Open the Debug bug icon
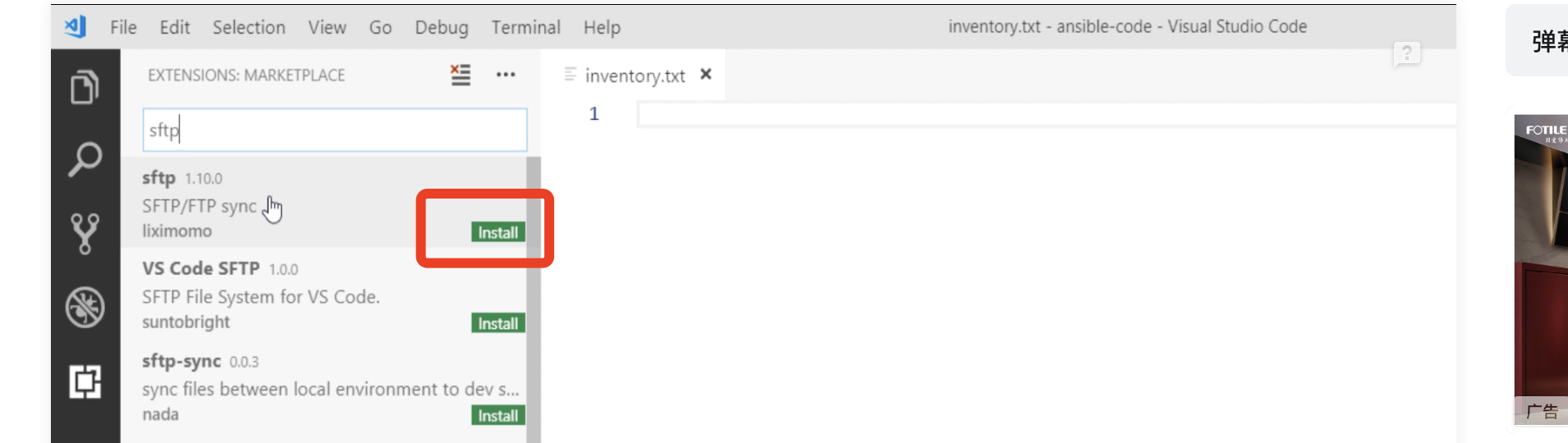1568x443 pixels. tap(85, 308)
